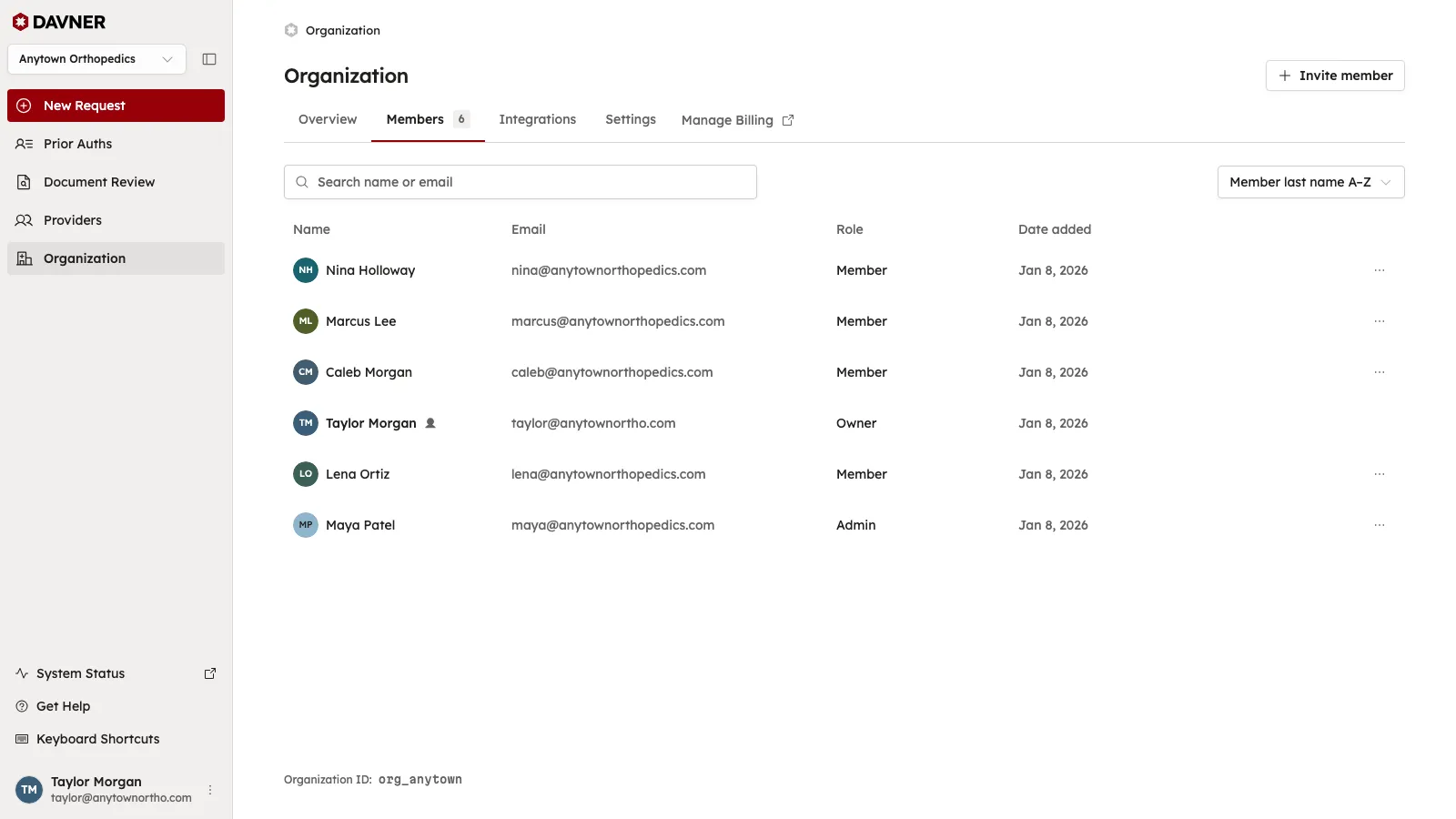The image size is (1456, 819).
Task: Click the Email column header
Action: click(x=529, y=229)
